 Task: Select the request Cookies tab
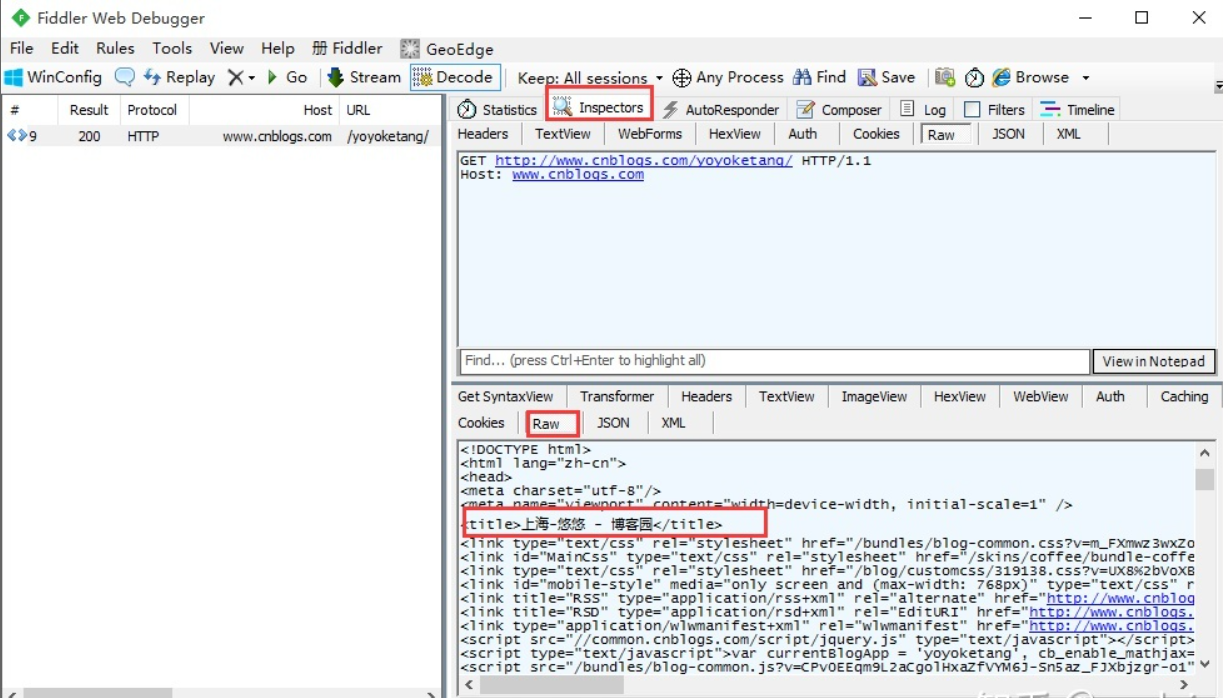click(x=876, y=134)
